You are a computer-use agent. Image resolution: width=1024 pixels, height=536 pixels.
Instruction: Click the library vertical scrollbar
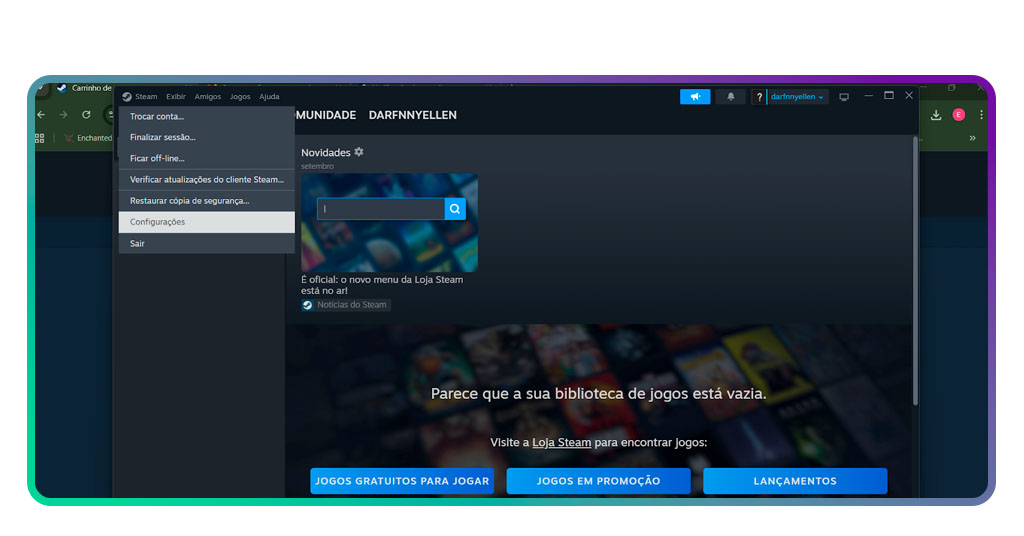tap(915, 271)
